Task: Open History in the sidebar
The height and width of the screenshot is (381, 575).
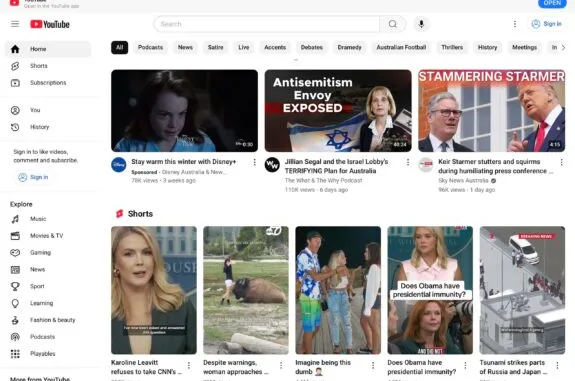Action: (48, 127)
